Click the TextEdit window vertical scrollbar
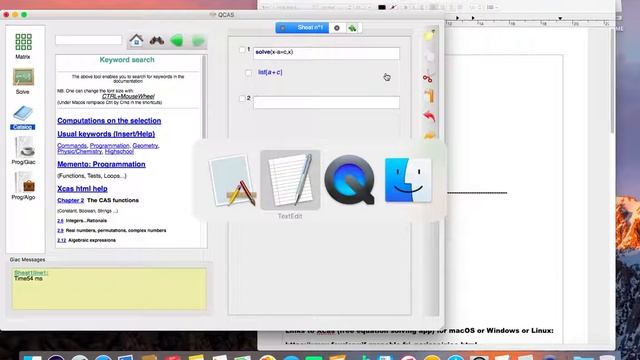The image size is (640, 360). [x=612, y=82]
